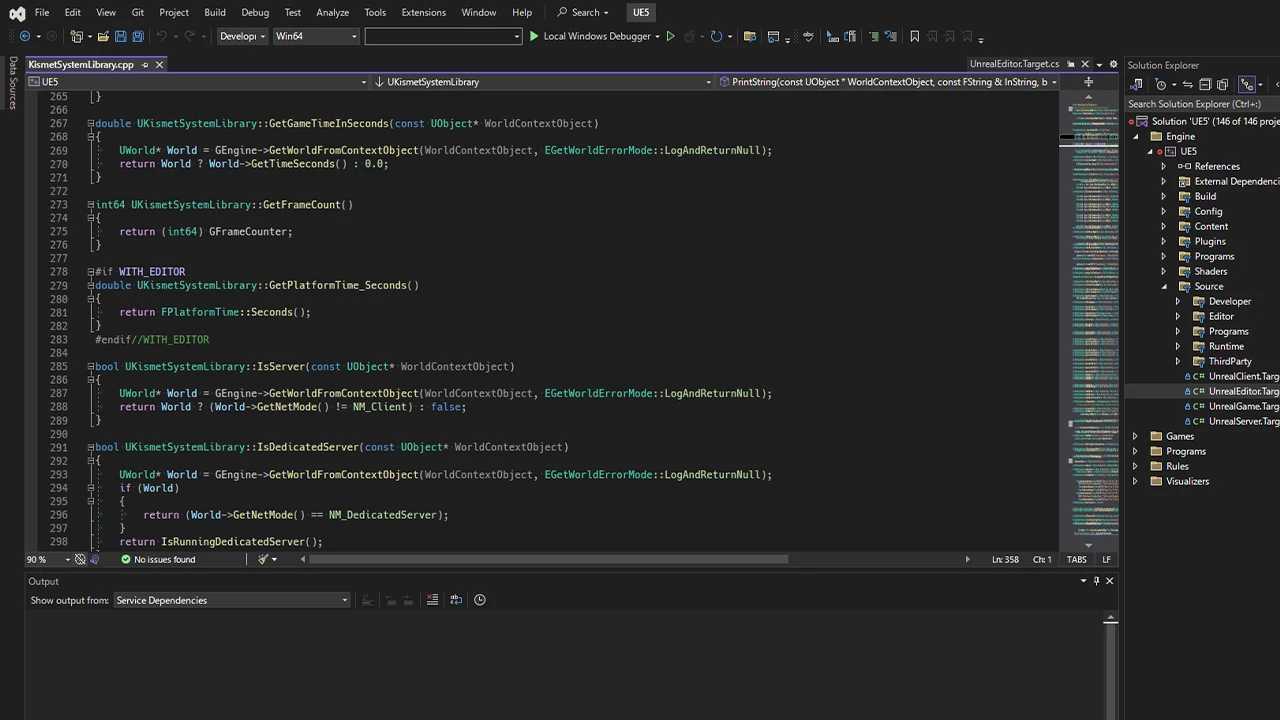Image resolution: width=1280 pixels, height=720 pixels.
Task: Click the code cleanup broom icon
Action: [x=263, y=560]
